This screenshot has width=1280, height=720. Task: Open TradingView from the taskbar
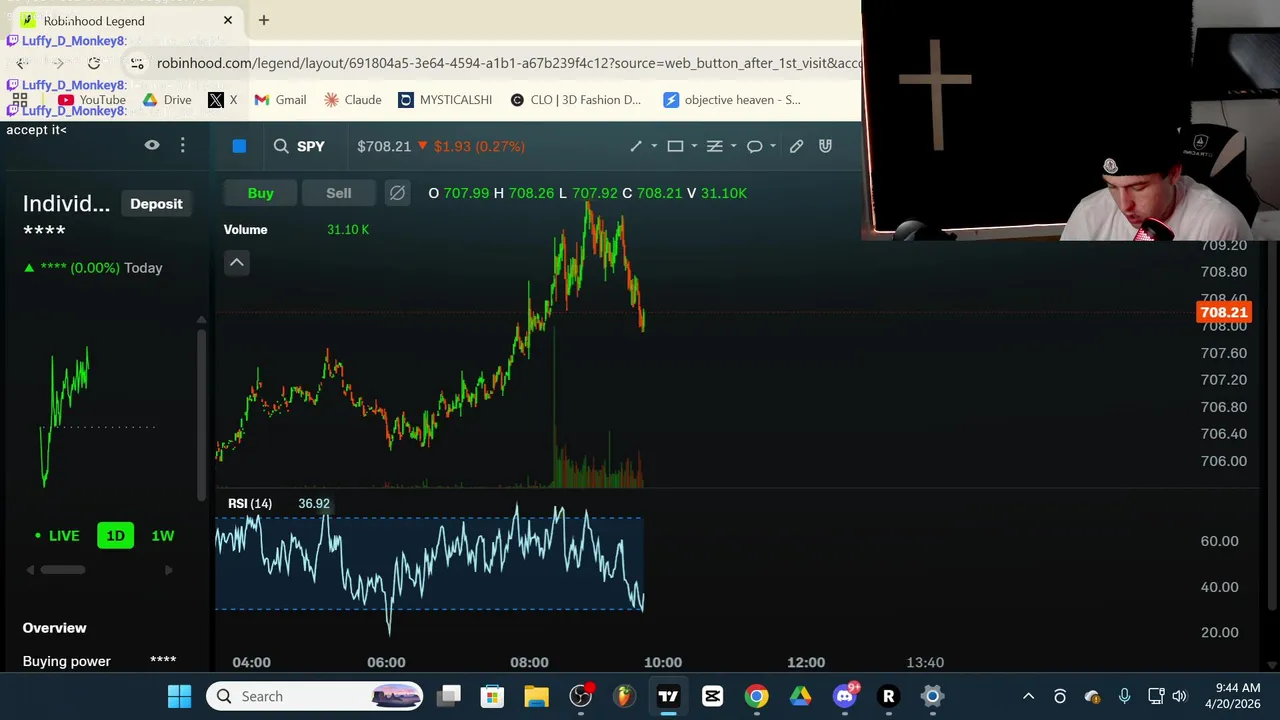coord(668,696)
